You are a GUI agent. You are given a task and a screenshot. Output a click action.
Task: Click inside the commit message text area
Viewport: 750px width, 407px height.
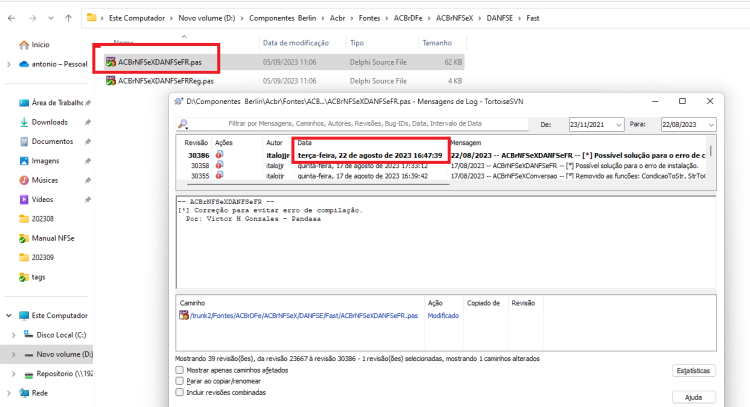(x=446, y=242)
